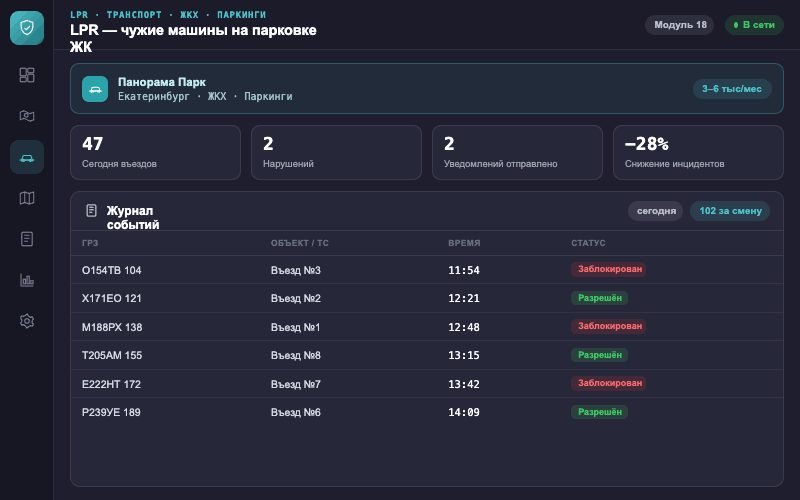Click the 3–6 тыс/мес badge
800x500 pixels.
pyautogui.click(x=732, y=89)
